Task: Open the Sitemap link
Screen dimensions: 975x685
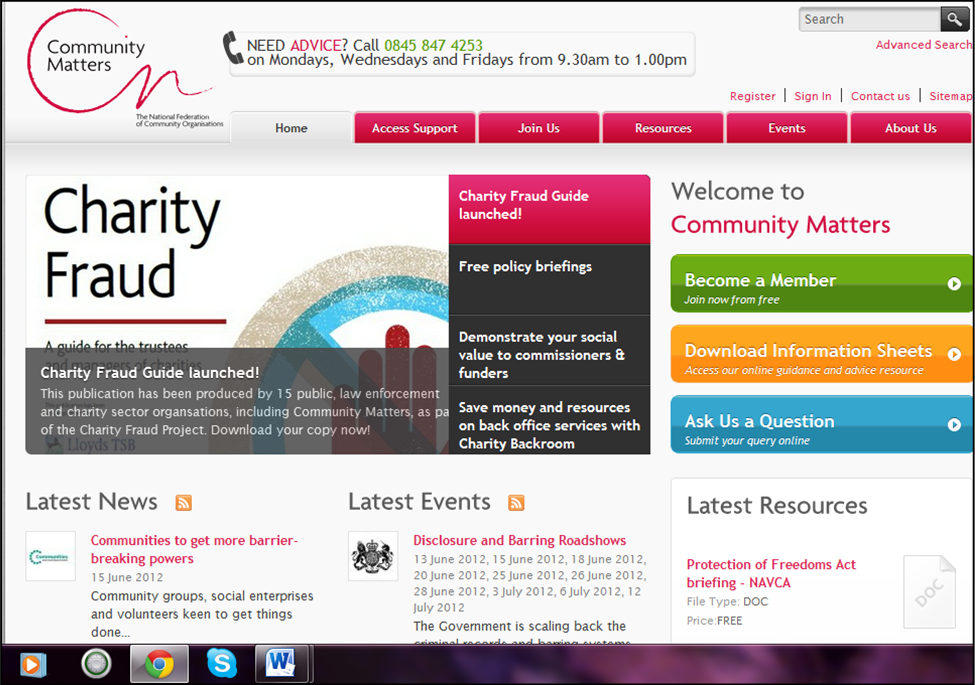Action: pos(950,96)
